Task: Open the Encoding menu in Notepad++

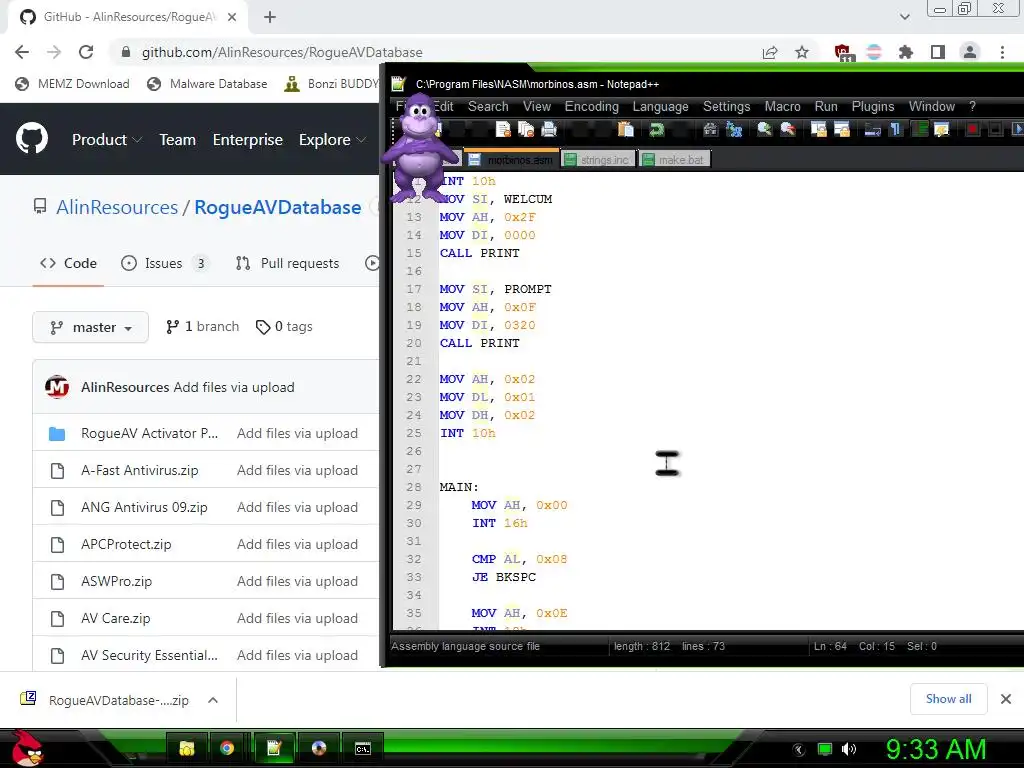Action: tap(592, 106)
